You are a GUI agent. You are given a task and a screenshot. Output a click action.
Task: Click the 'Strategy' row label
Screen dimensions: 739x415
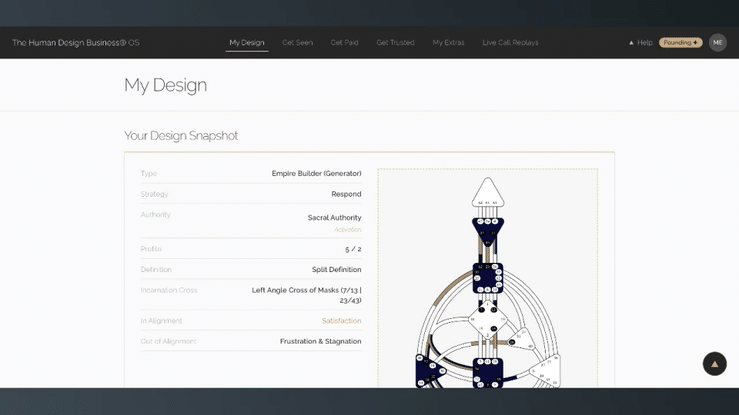pos(154,194)
